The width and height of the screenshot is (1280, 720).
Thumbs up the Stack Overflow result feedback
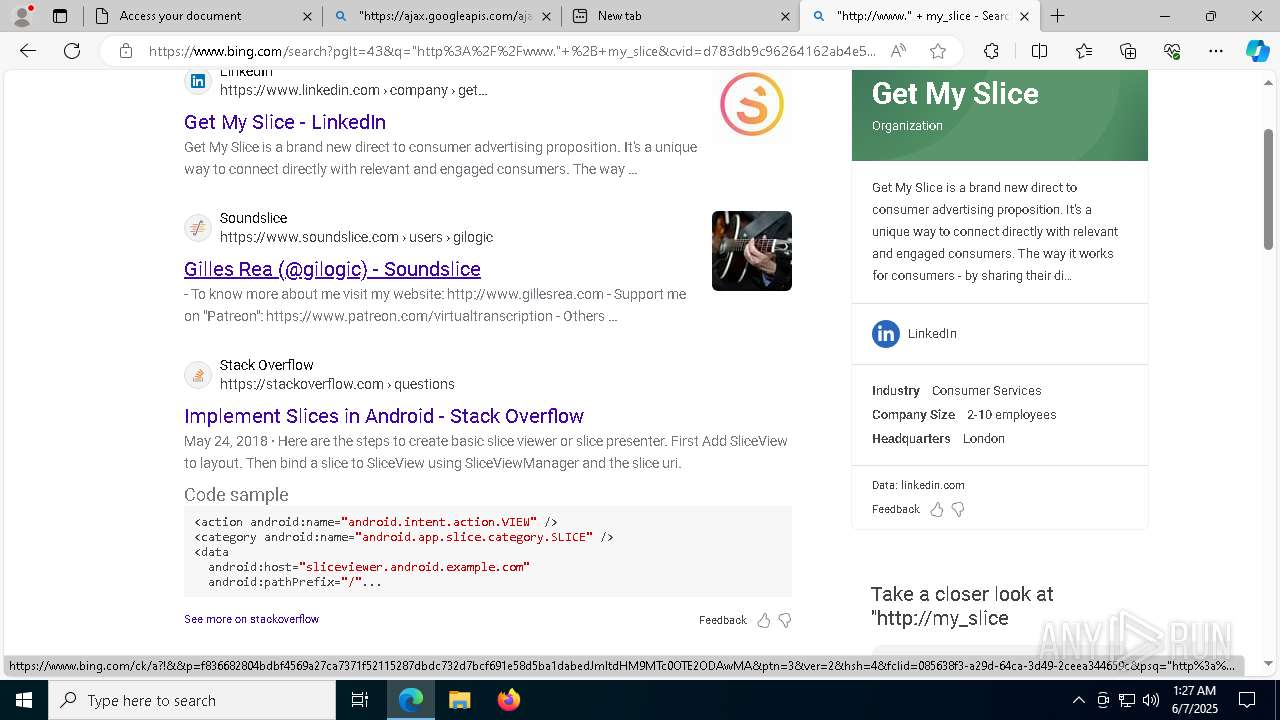(764, 620)
